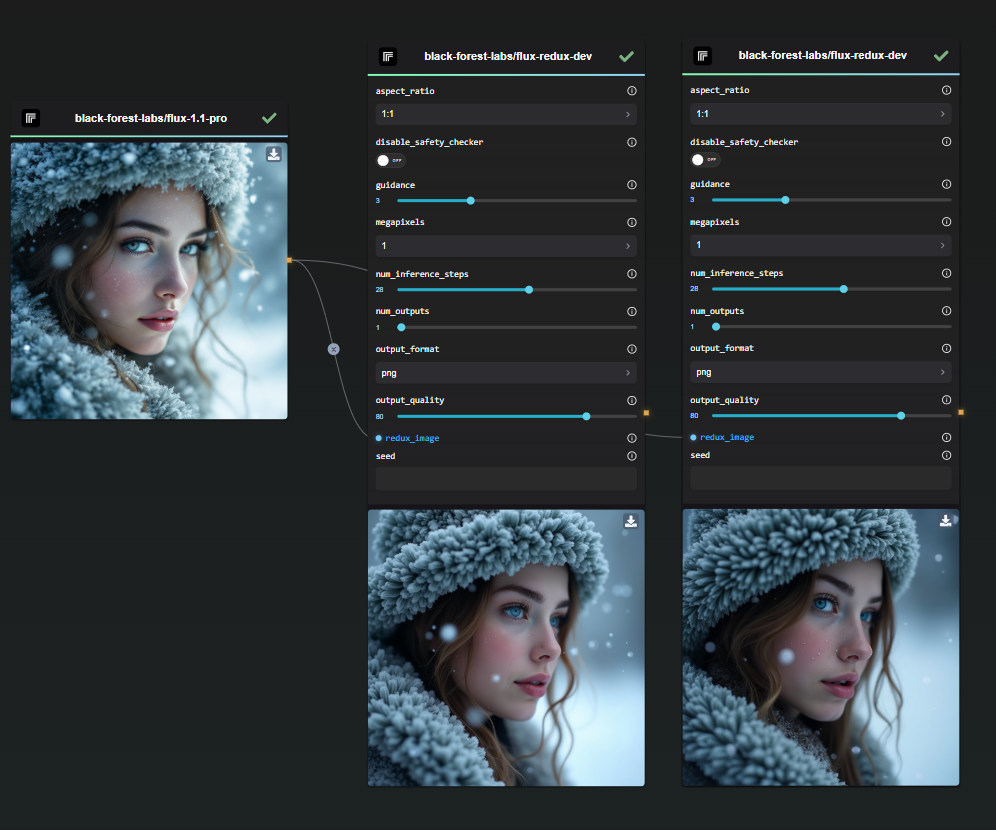Open aspect_ratio 1:1 dropdown in middle node
This screenshot has height=830, width=996.
coord(506,114)
